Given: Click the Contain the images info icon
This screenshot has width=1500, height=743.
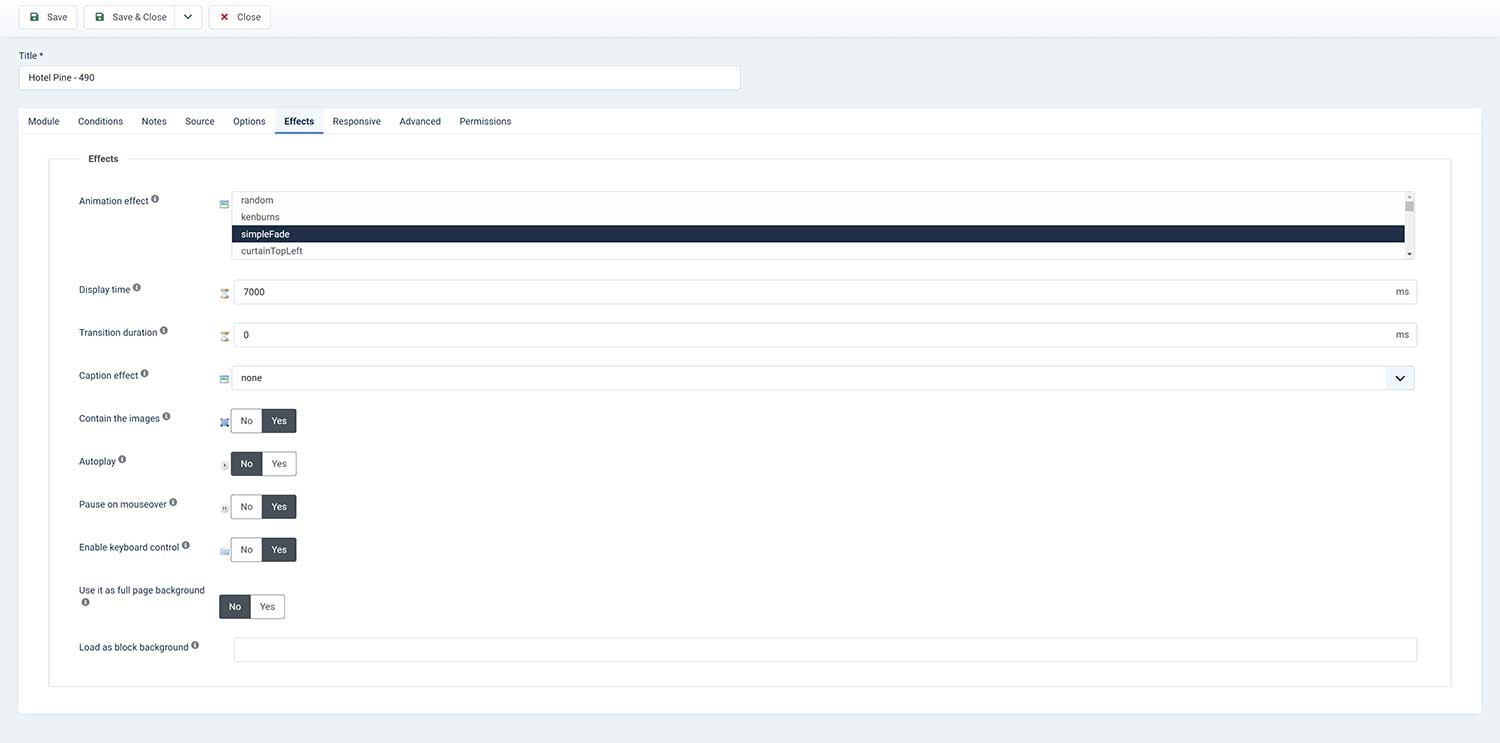Looking at the screenshot, I should (x=166, y=416).
